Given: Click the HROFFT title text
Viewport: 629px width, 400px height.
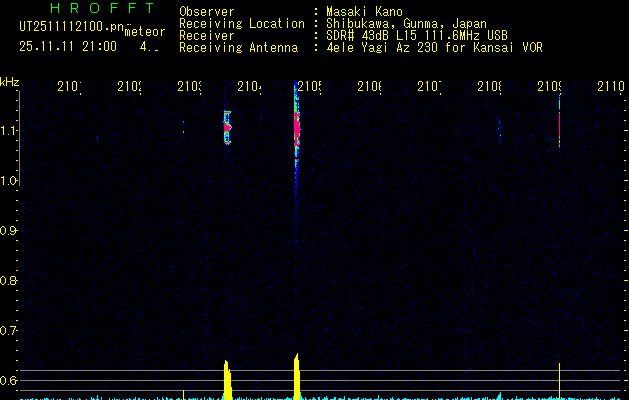Looking at the screenshot, I should (102, 8).
